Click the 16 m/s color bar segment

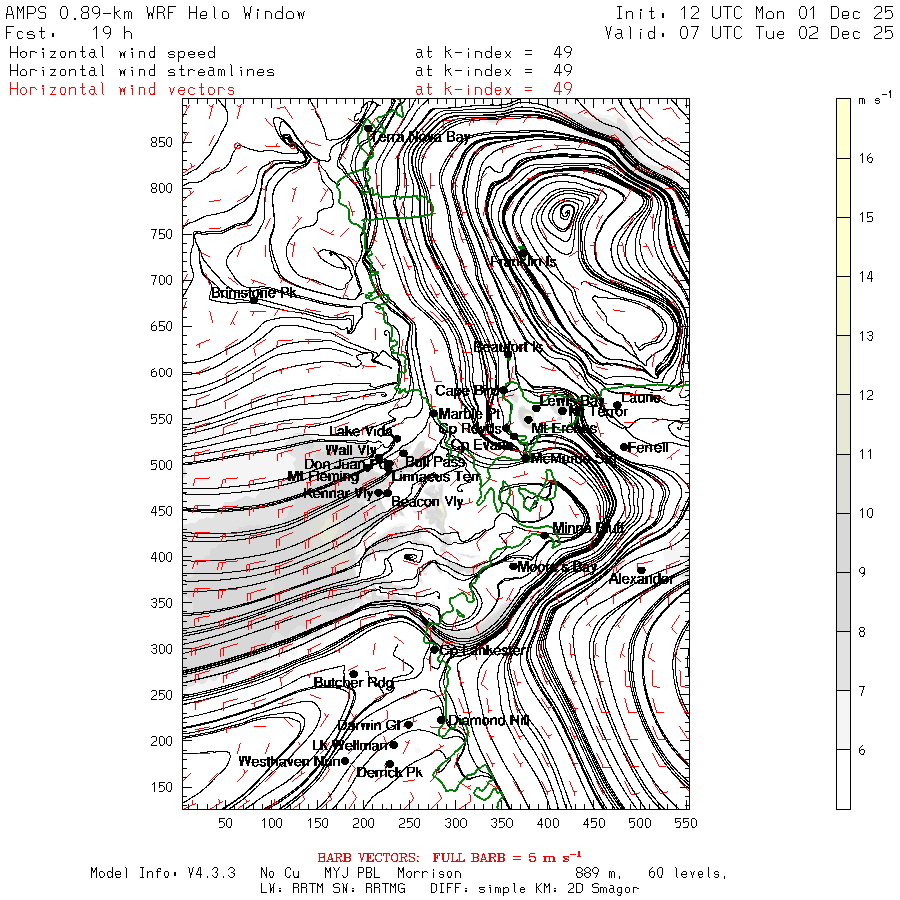click(843, 129)
